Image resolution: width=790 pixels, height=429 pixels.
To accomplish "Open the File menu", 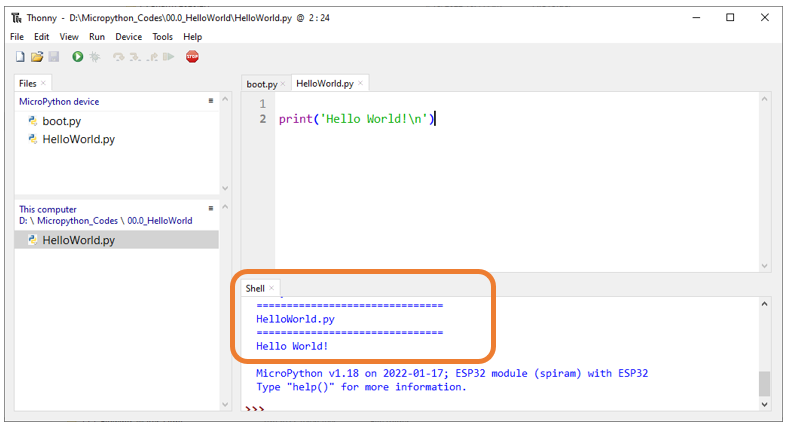I will [17, 37].
